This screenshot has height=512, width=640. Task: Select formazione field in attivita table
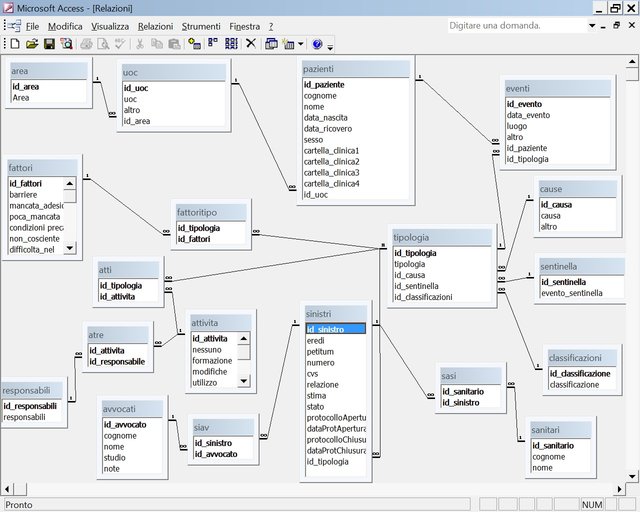(x=212, y=361)
